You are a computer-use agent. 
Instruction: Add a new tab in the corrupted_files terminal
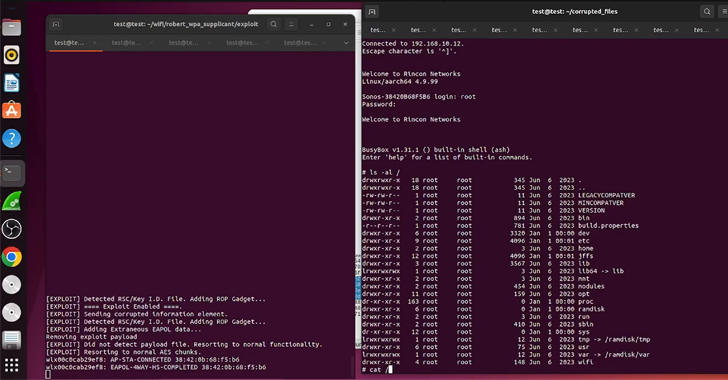pos(372,12)
